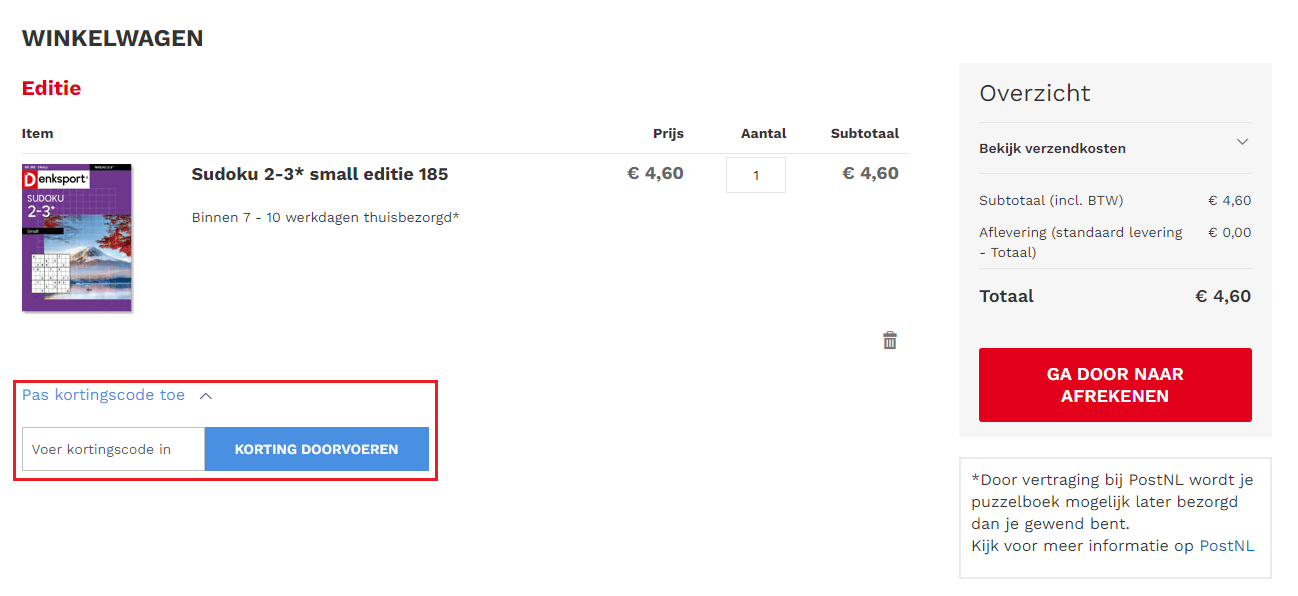The image size is (1298, 596).
Task: Click the Totaal amount in the overview
Action: pyautogui.click(x=1222, y=296)
